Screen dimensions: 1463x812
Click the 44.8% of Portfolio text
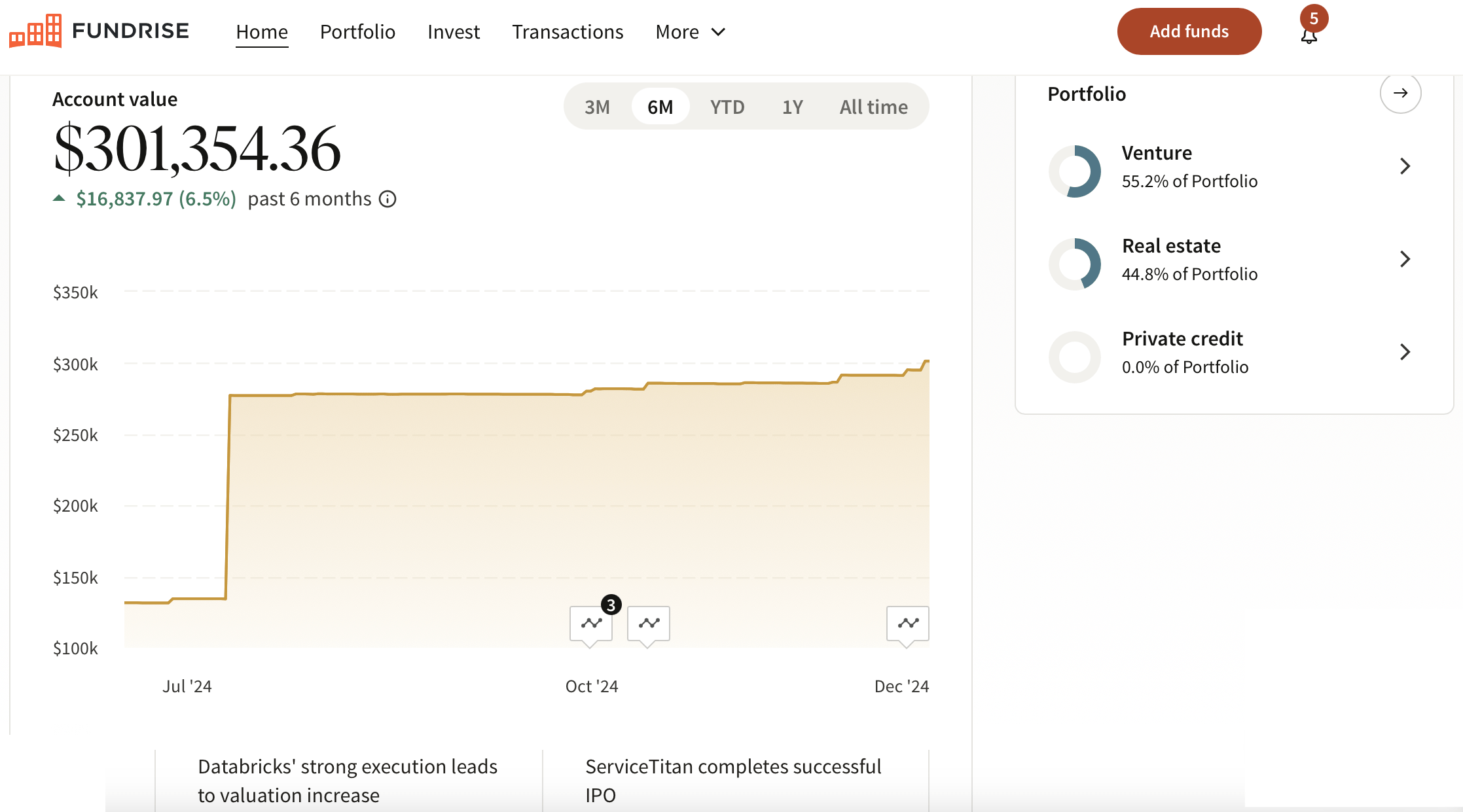1189,274
